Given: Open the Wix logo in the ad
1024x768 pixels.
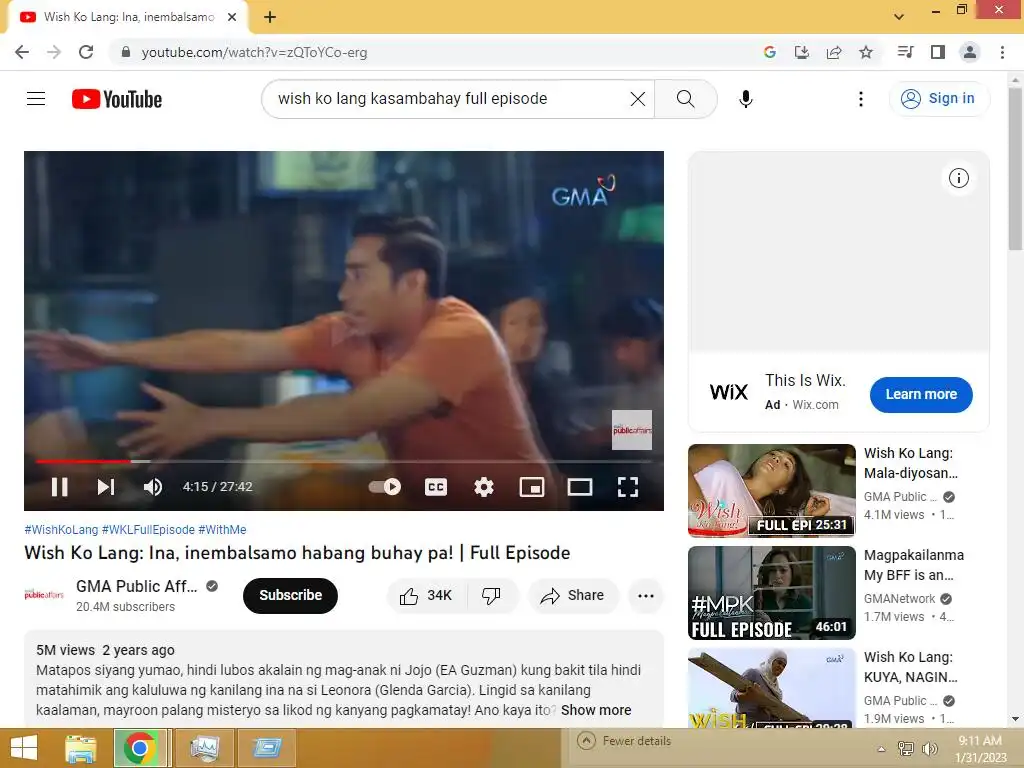Looking at the screenshot, I should click(x=729, y=392).
